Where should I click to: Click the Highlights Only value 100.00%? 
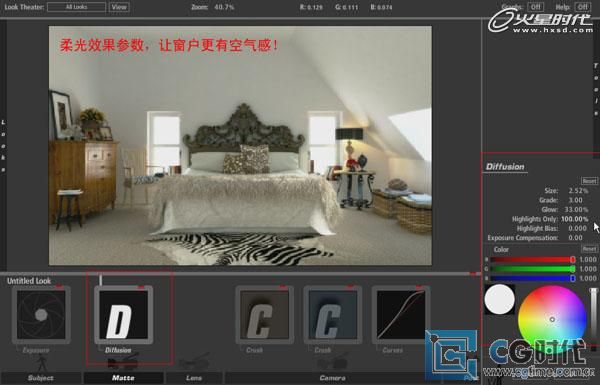[574, 219]
